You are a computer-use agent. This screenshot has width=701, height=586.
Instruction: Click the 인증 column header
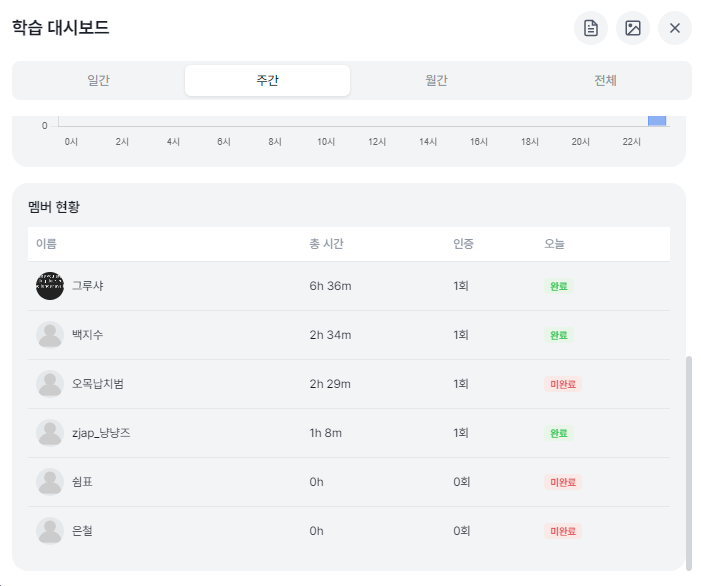463,244
